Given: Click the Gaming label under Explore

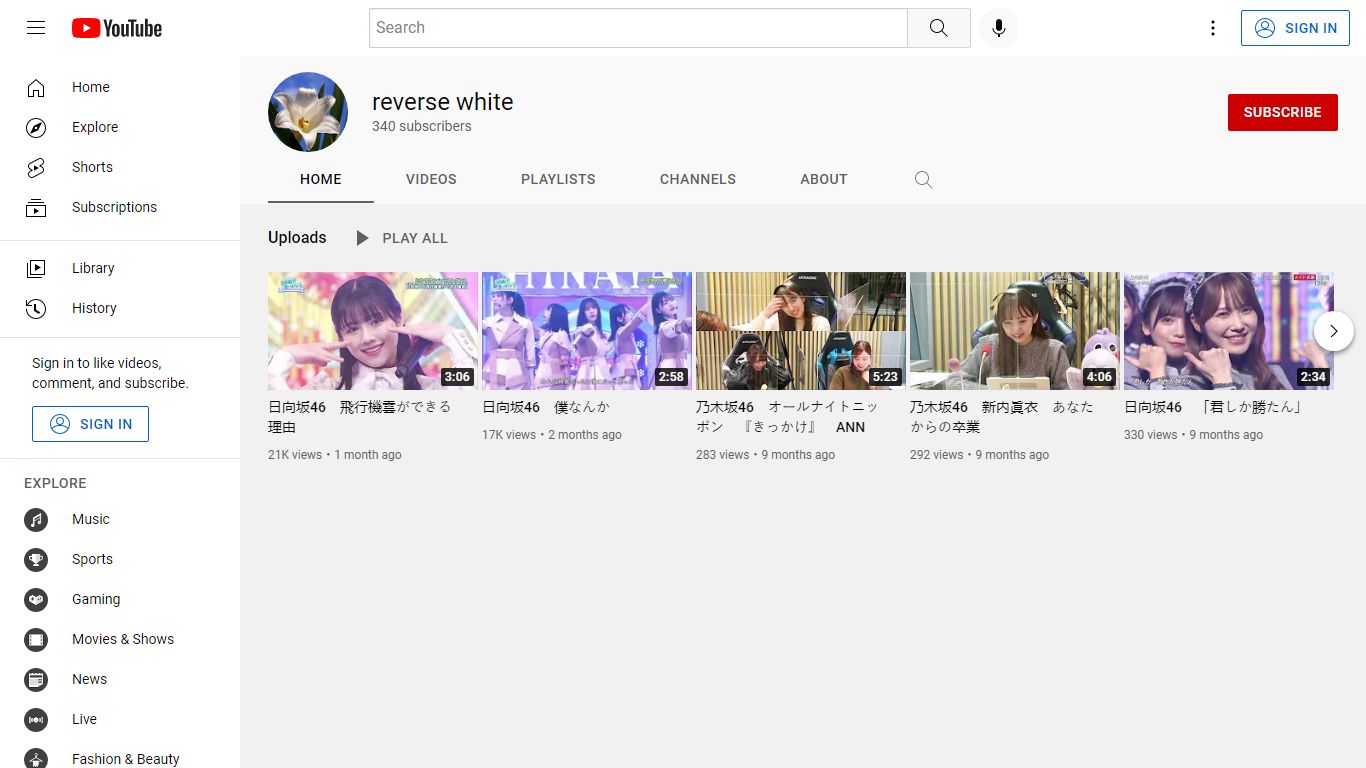Looking at the screenshot, I should pos(96,599).
